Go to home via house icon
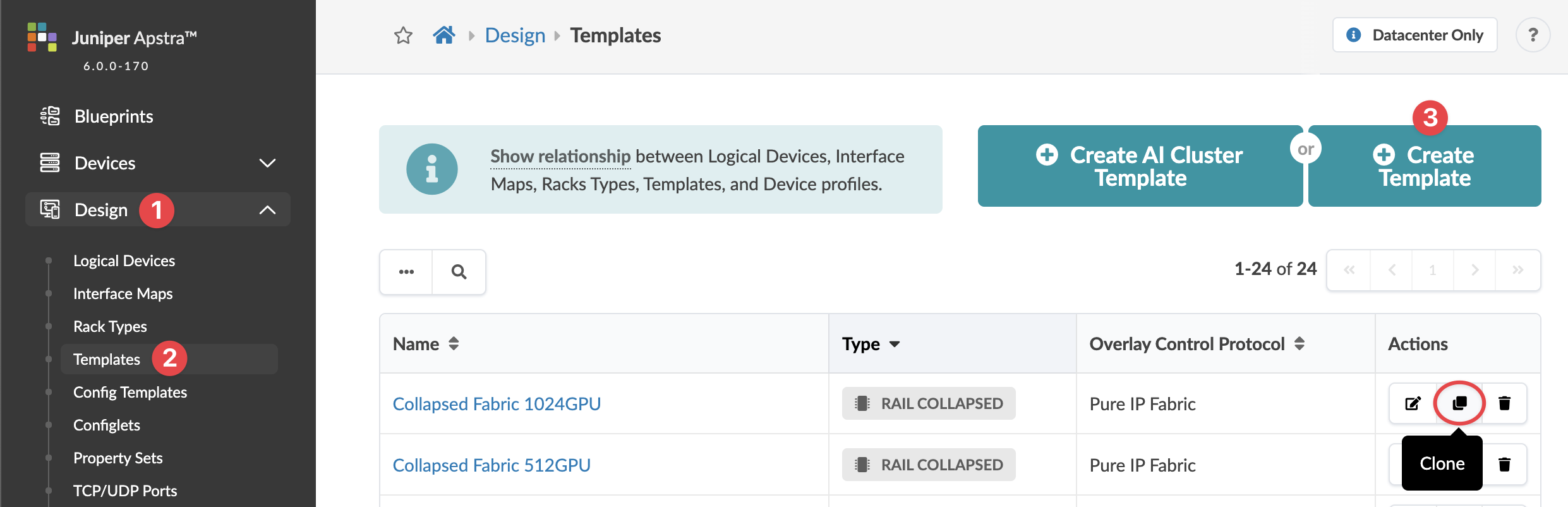This screenshot has width=1568, height=507. coord(444,35)
